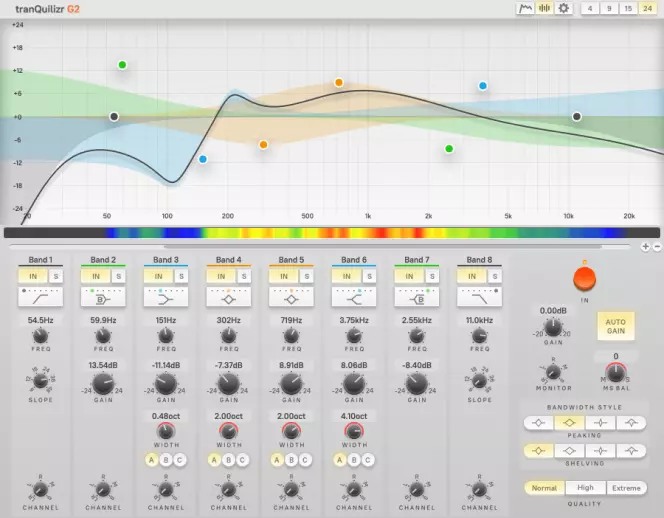Image resolution: width=664 pixels, height=518 pixels.
Task: Select width curve B for Band 4
Action: 228,460
